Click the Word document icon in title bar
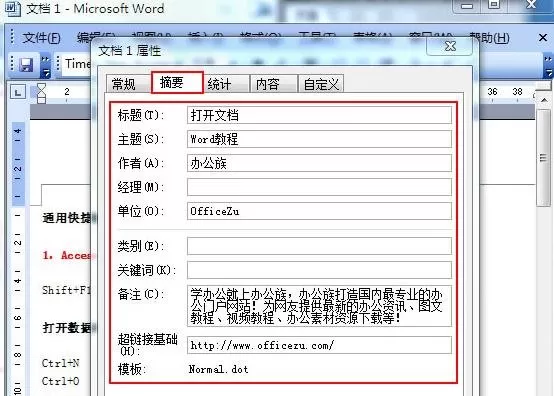 click(x=13, y=9)
